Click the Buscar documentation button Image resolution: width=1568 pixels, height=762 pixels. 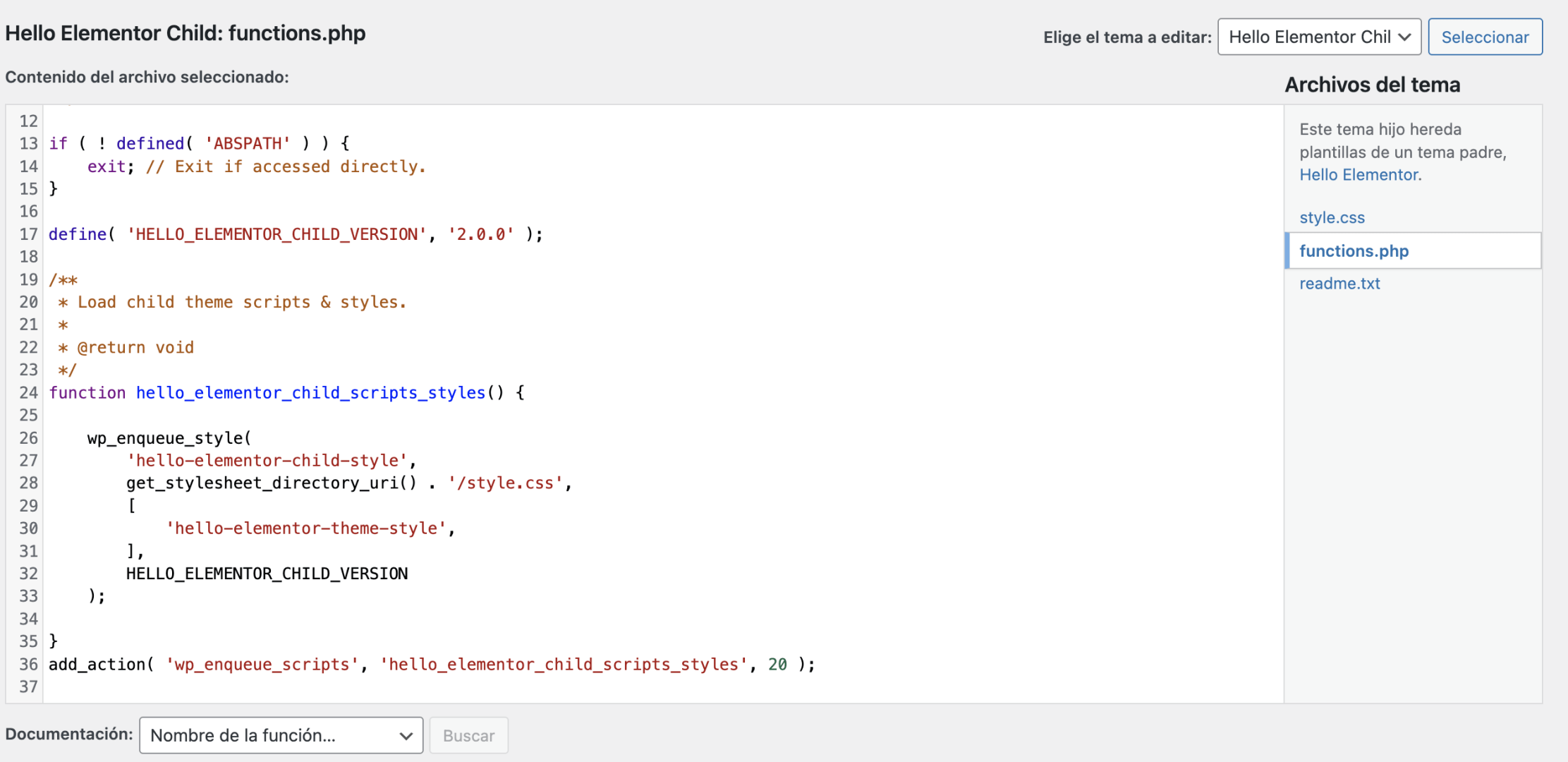point(468,735)
